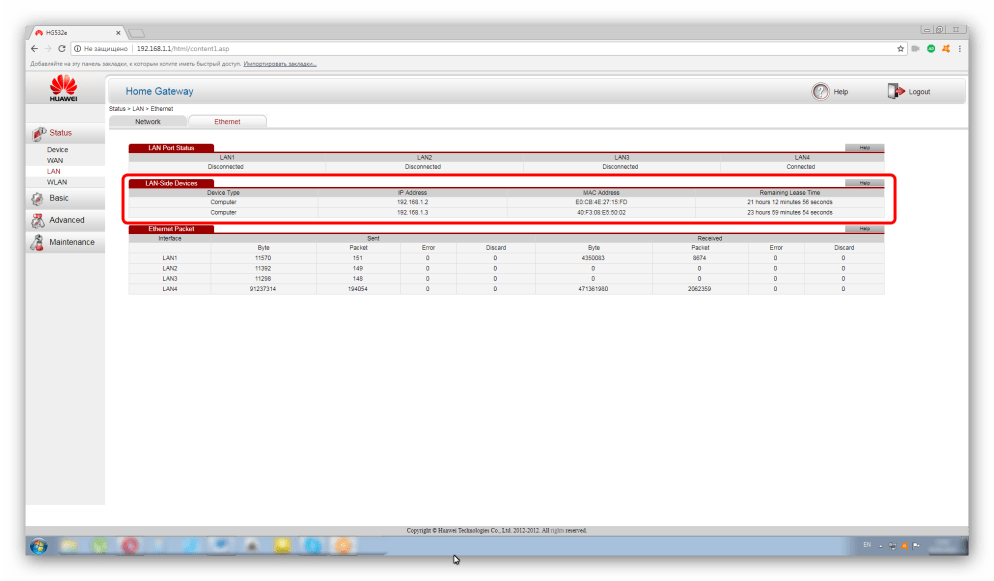994x581 pixels.
Task: Click the Logout door icon
Action: pos(896,91)
